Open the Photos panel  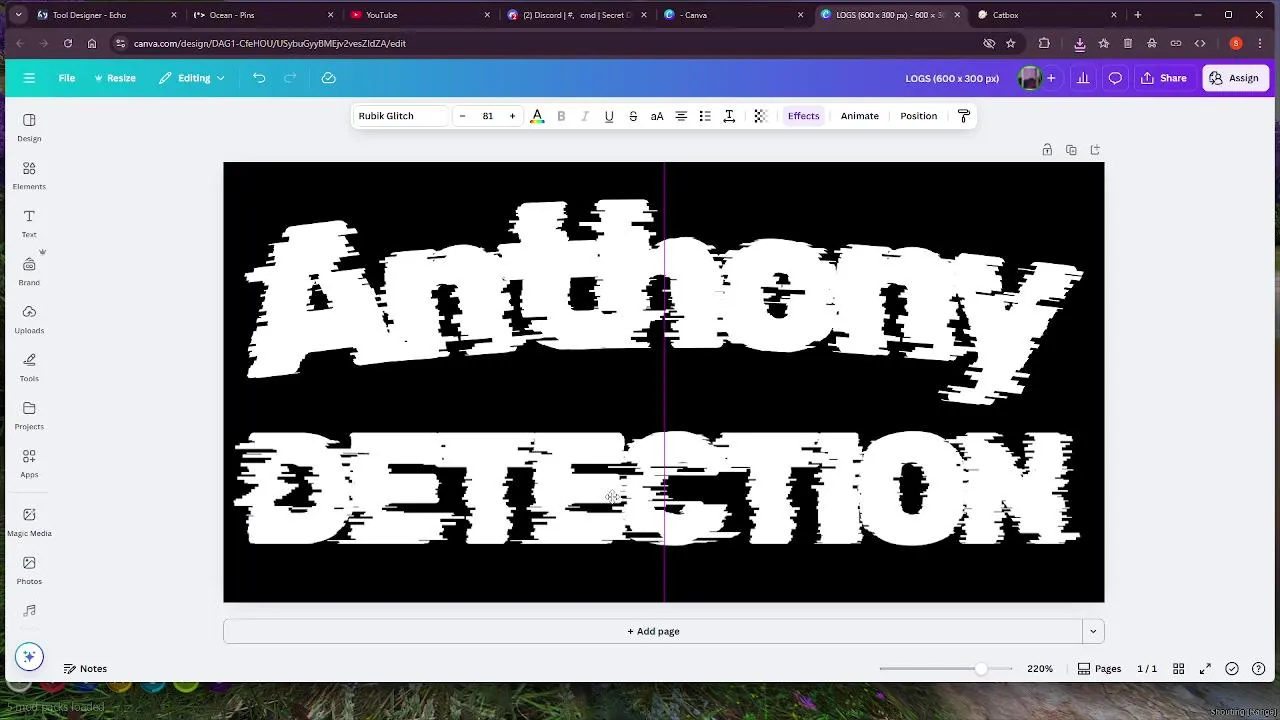pos(29,570)
